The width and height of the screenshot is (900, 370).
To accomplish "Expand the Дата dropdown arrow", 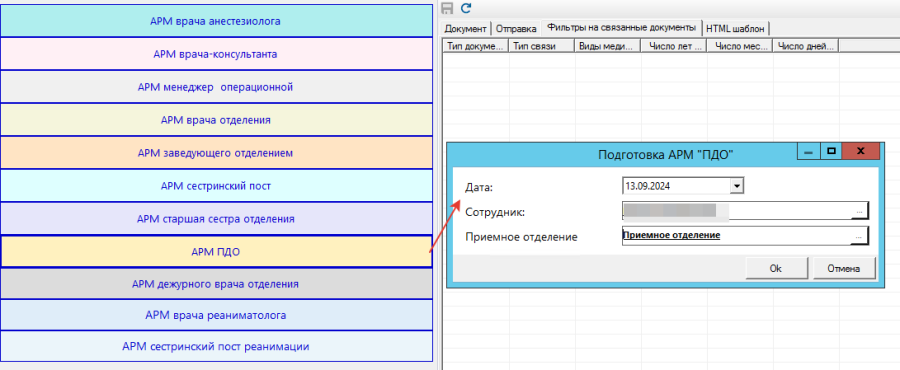I will pos(738,186).
